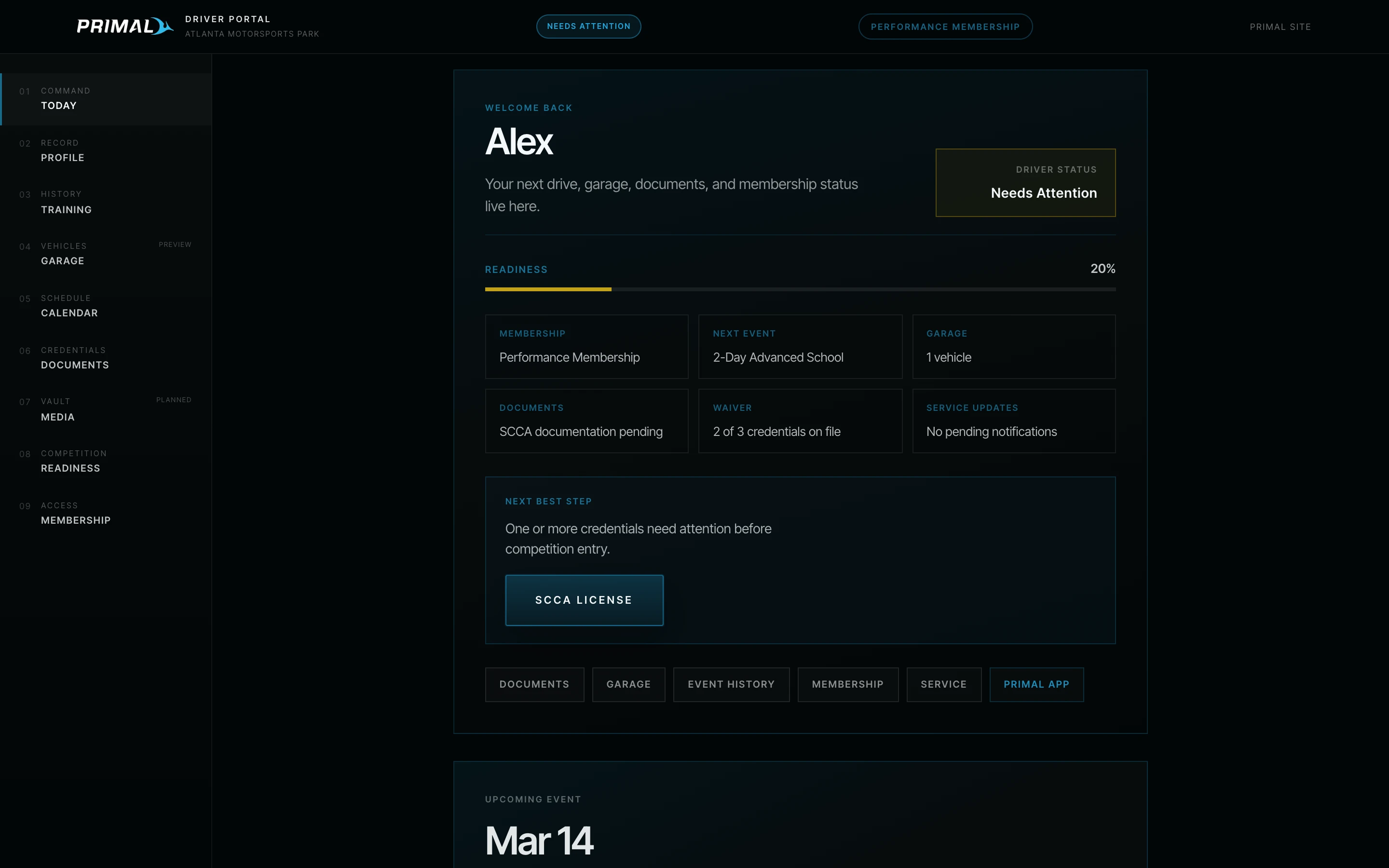Click the "Next Best Step" label
This screenshot has width=1389, height=868.
pos(548,501)
